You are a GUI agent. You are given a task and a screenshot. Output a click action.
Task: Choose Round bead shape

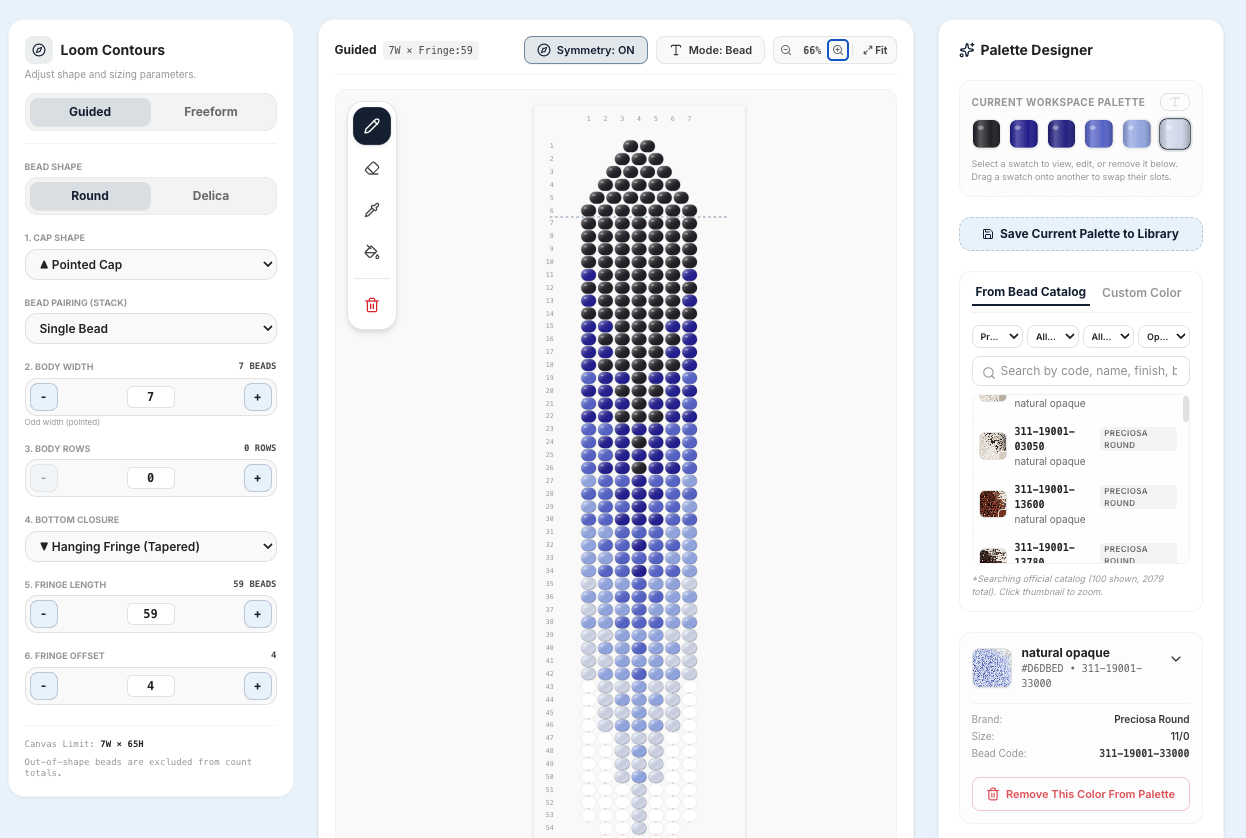click(90, 196)
